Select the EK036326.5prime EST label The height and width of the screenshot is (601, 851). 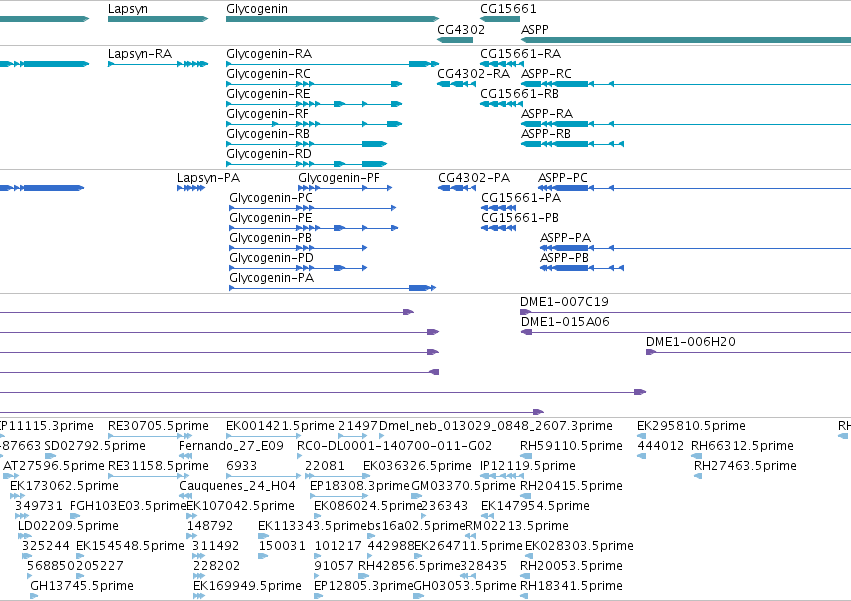click(x=417, y=466)
